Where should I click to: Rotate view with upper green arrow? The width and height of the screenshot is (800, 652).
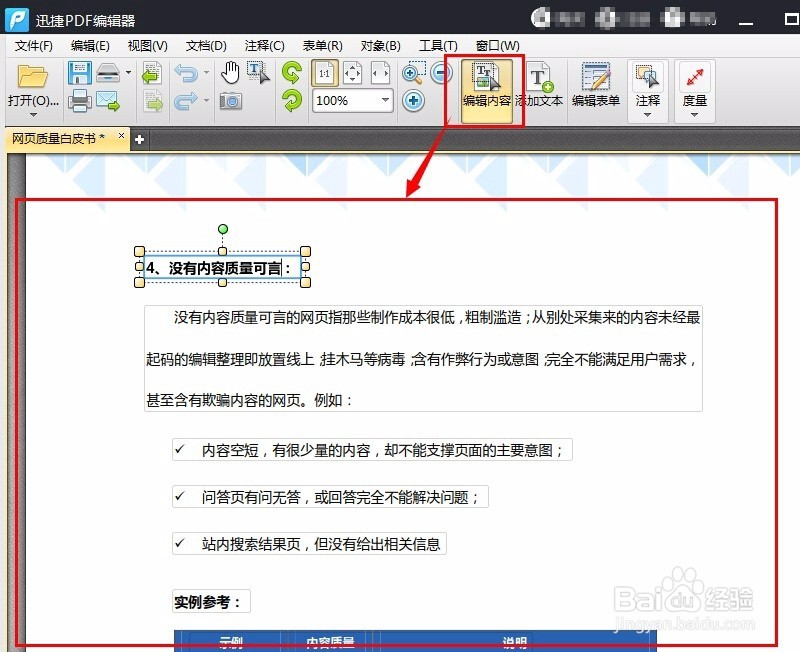291,73
